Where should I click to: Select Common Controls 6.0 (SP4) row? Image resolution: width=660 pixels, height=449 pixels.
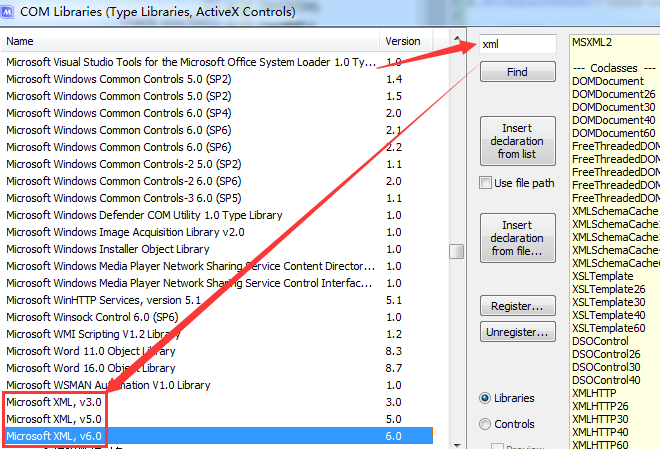point(217,113)
